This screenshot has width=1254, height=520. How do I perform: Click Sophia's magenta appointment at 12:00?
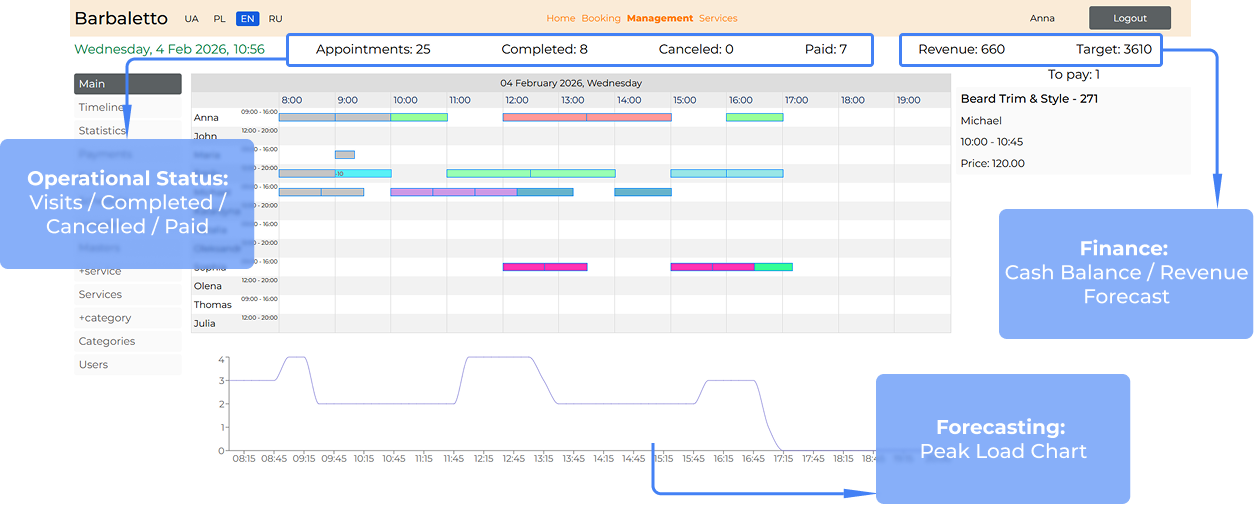coord(523,267)
